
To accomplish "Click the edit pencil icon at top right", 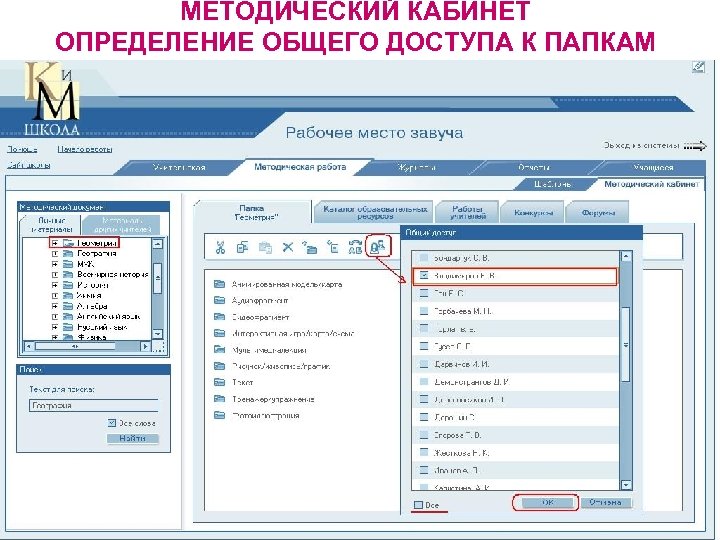I will point(698,67).
